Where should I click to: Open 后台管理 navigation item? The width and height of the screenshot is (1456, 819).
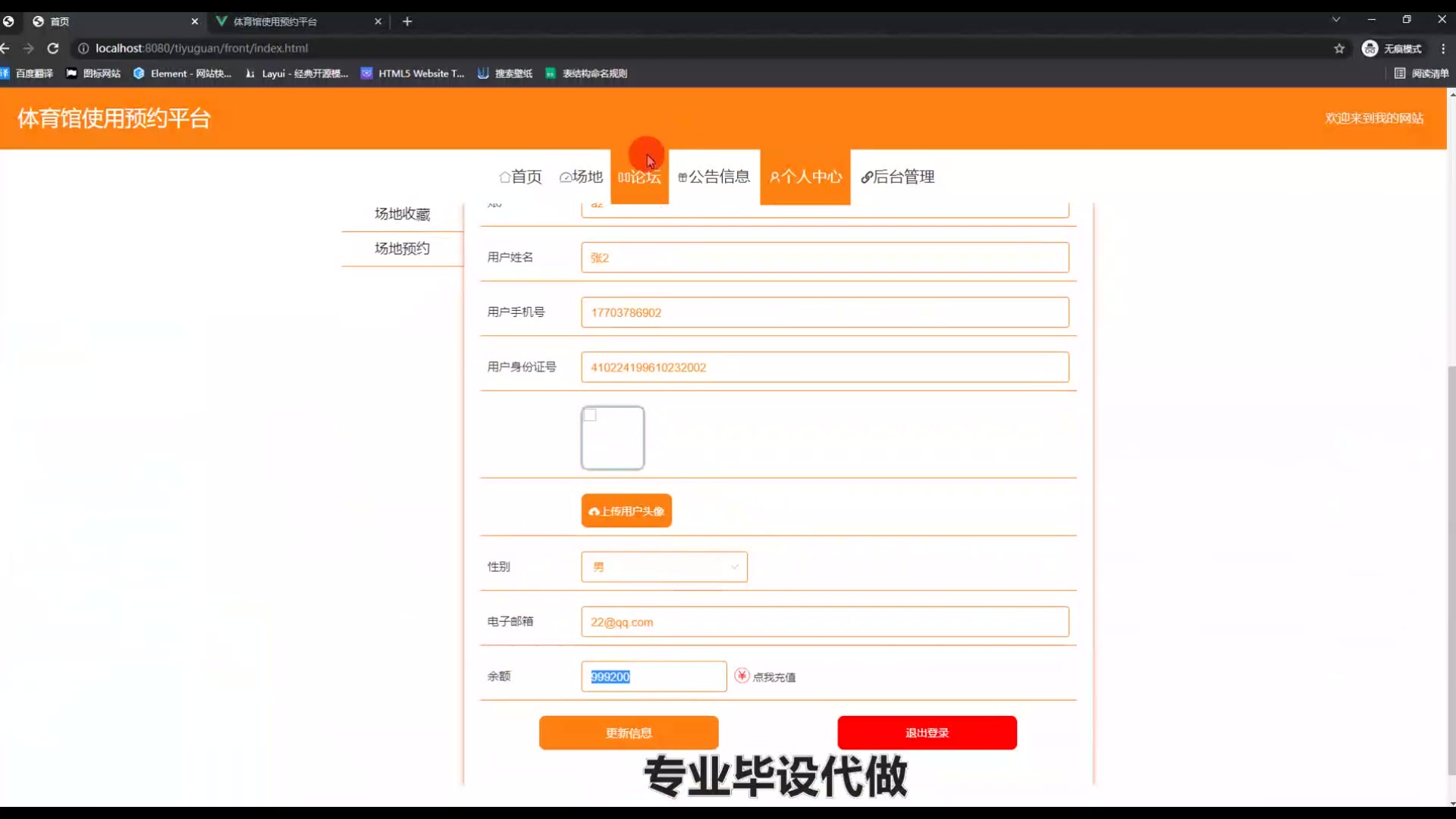click(x=898, y=177)
